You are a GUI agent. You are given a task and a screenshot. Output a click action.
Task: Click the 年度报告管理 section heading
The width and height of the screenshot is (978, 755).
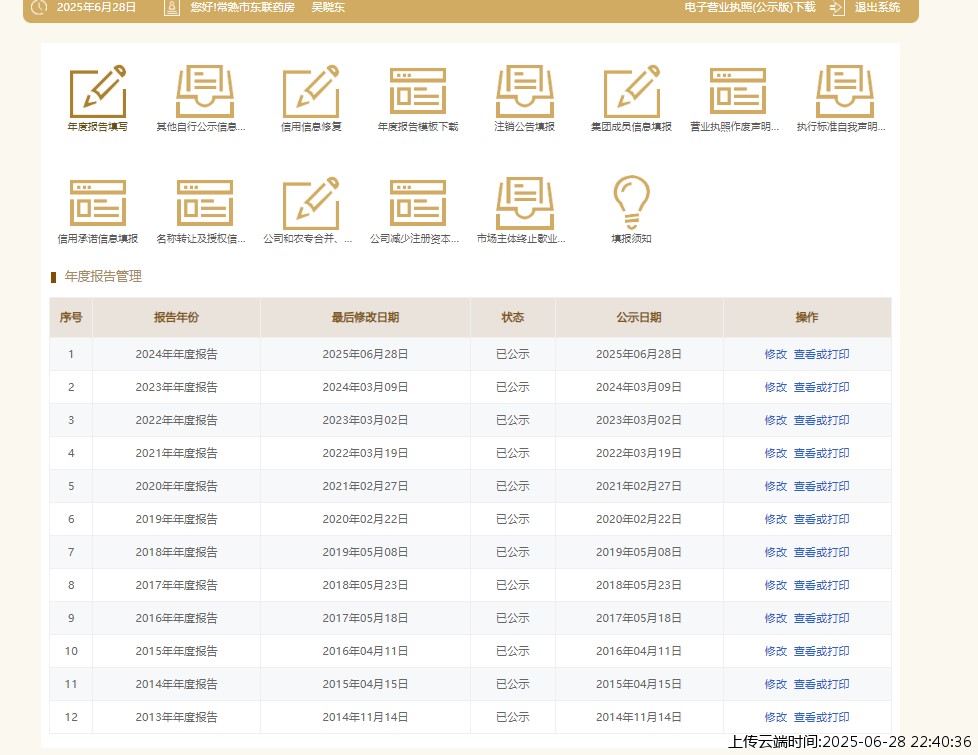(104, 276)
